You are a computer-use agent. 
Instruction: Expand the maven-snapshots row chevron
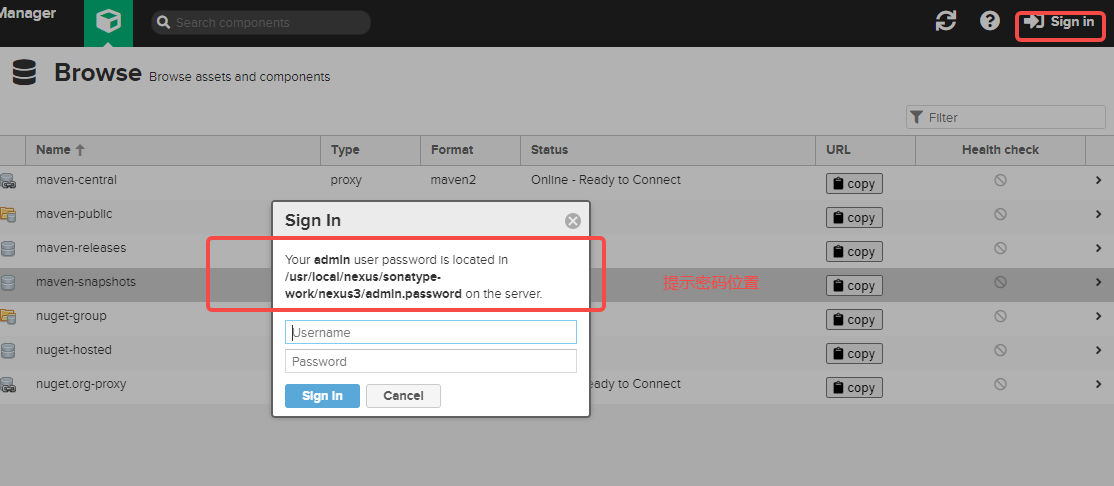pyautogui.click(x=1099, y=282)
